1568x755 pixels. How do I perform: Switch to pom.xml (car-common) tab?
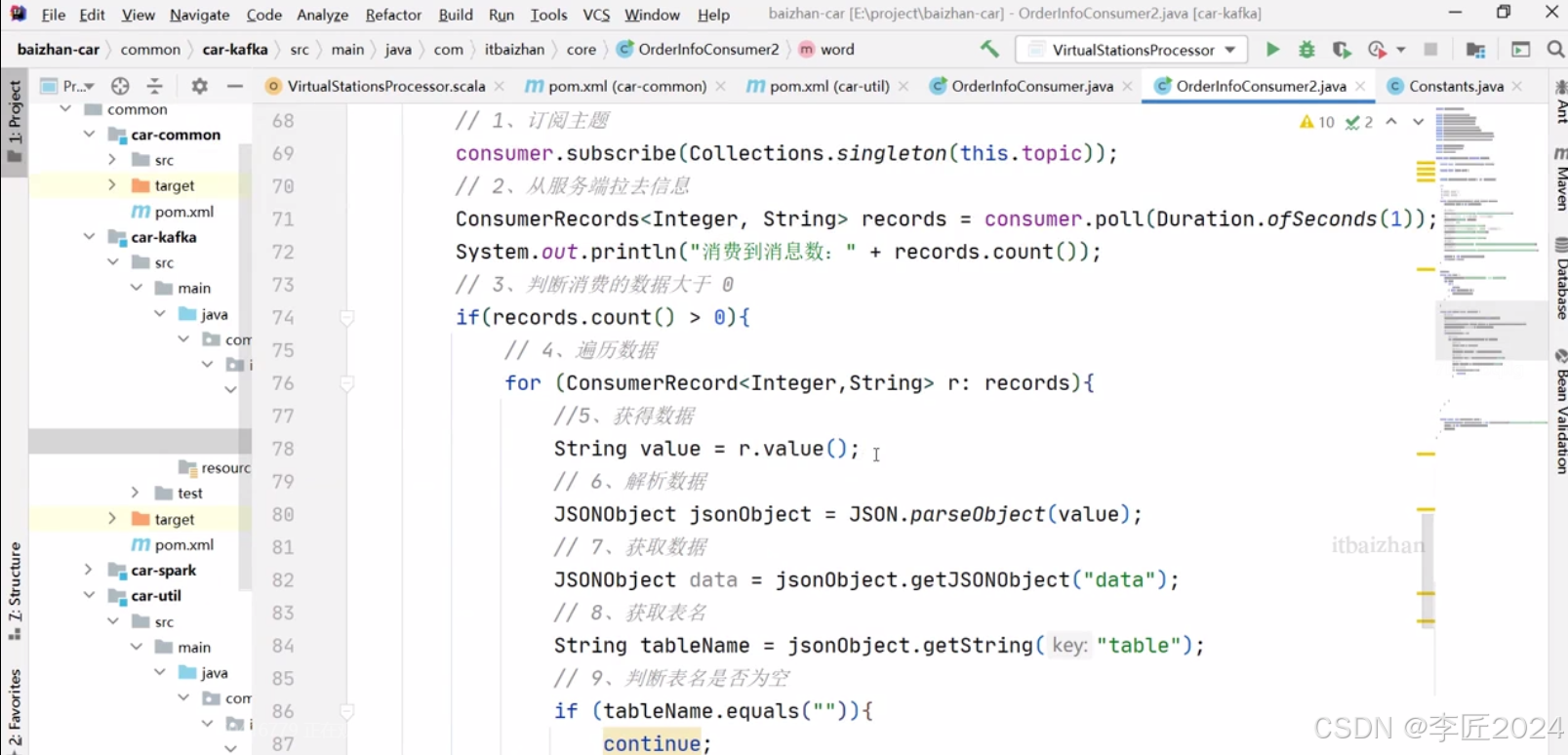click(x=627, y=86)
